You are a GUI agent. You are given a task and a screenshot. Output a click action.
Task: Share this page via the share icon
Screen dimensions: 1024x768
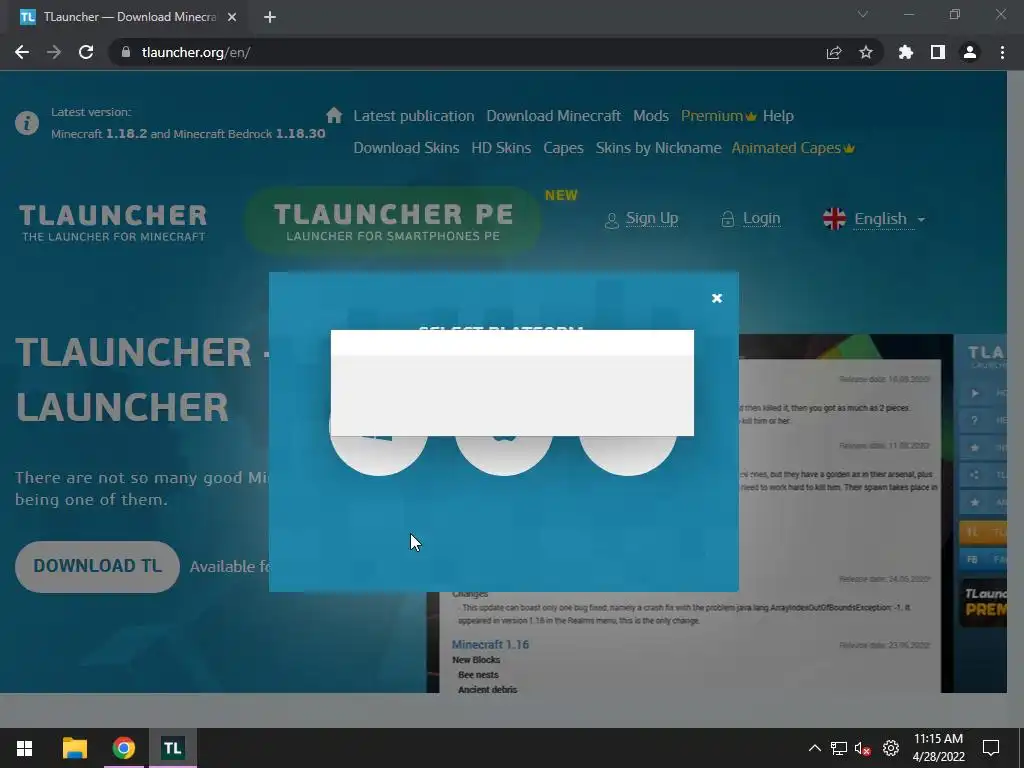[833, 52]
